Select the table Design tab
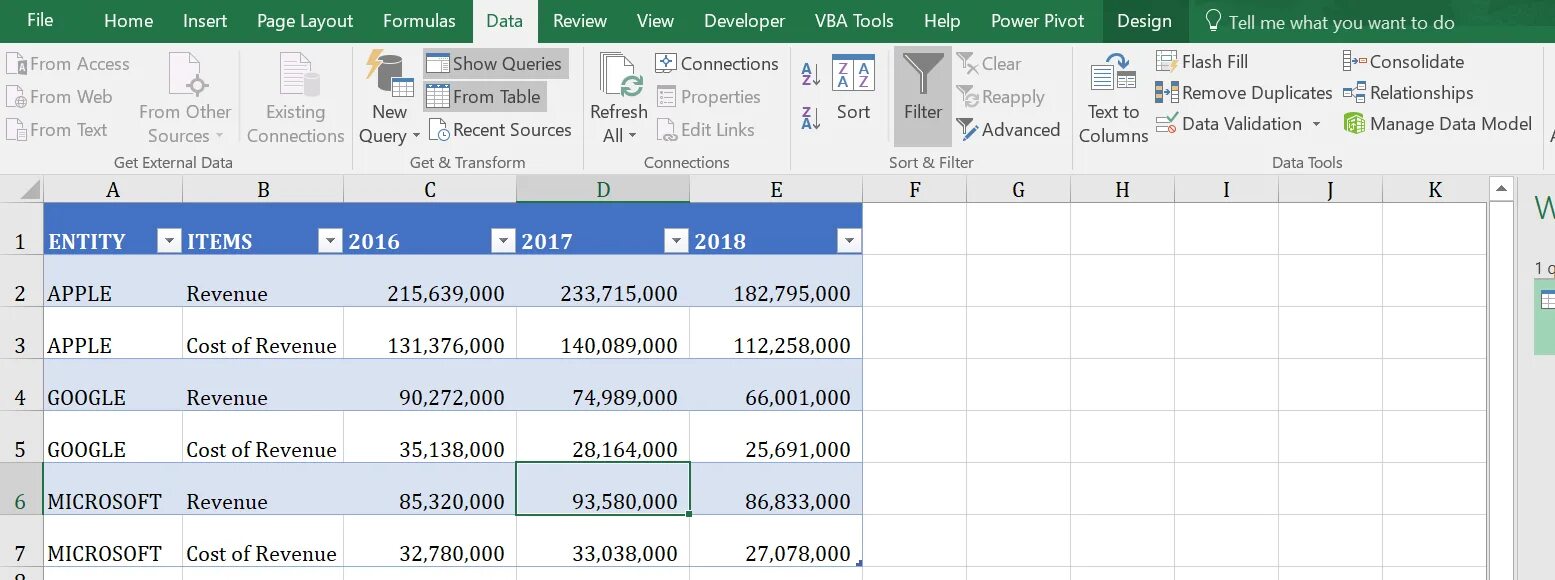Screen dimensions: 1555x580 tap(1144, 20)
